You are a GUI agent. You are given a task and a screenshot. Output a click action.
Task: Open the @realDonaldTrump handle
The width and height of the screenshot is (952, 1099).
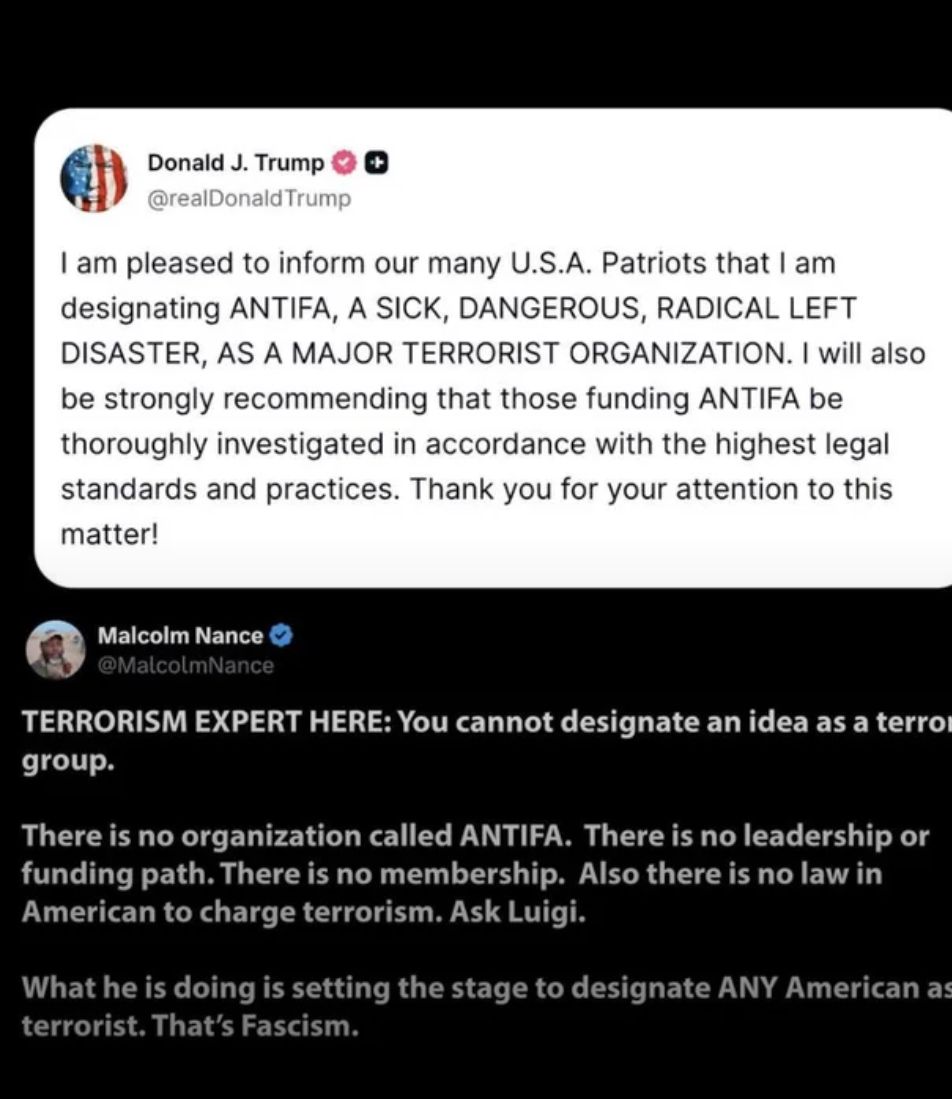tap(248, 198)
